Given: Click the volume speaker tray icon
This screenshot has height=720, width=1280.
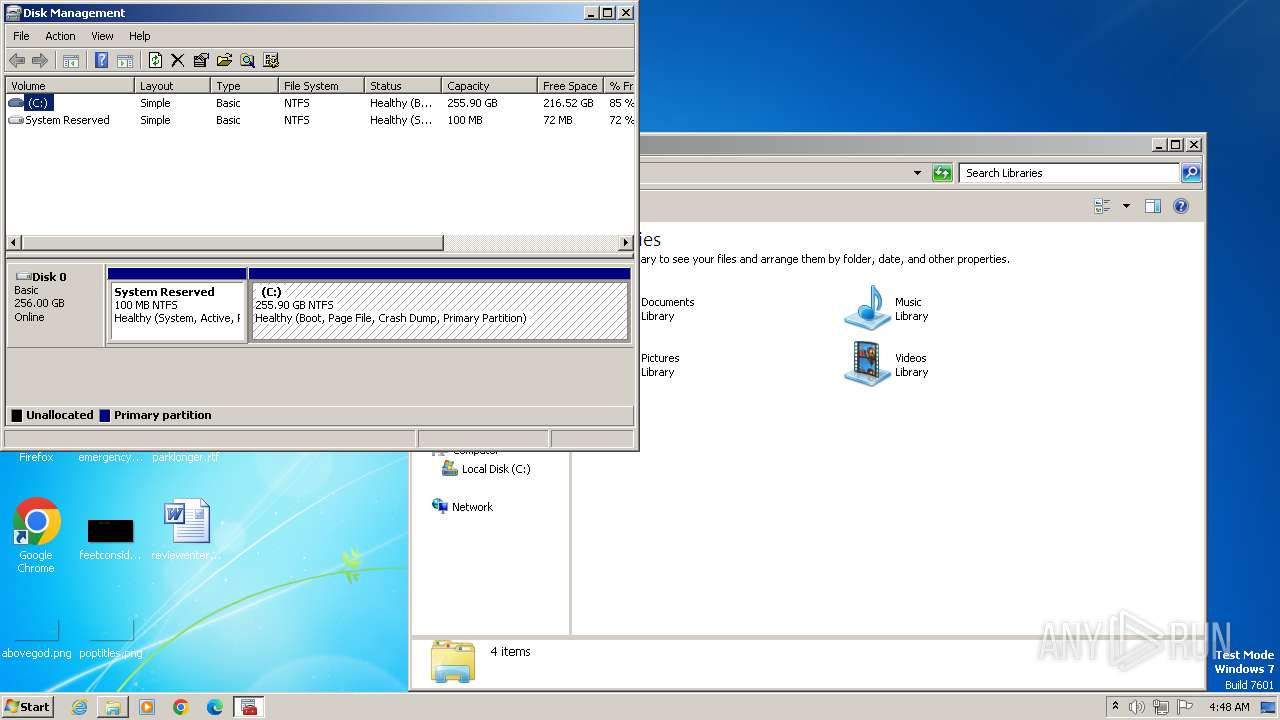Looking at the screenshot, I should tap(1137, 707).
